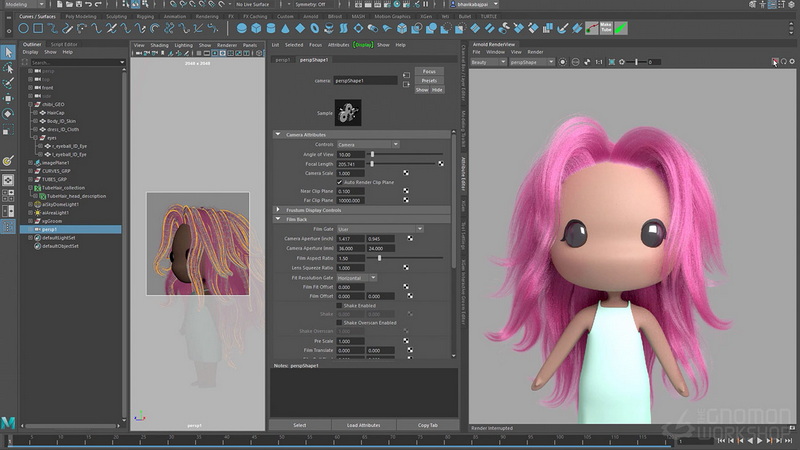Create a polygon Sphere from the shelf
This screenshot has height=450, width=800.
coord(242,29)
